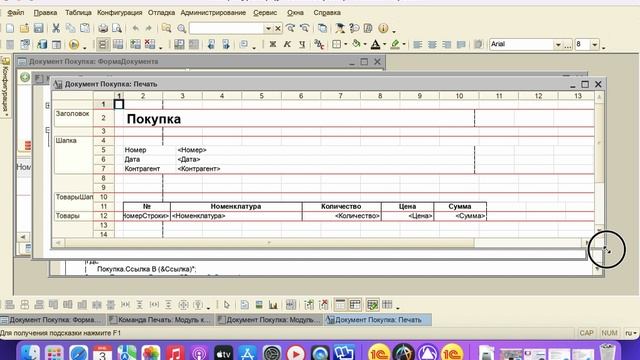The height and width of the screenshot is (360, 640).
Task: Open fill bucket color dropdown
Action: 365,44
